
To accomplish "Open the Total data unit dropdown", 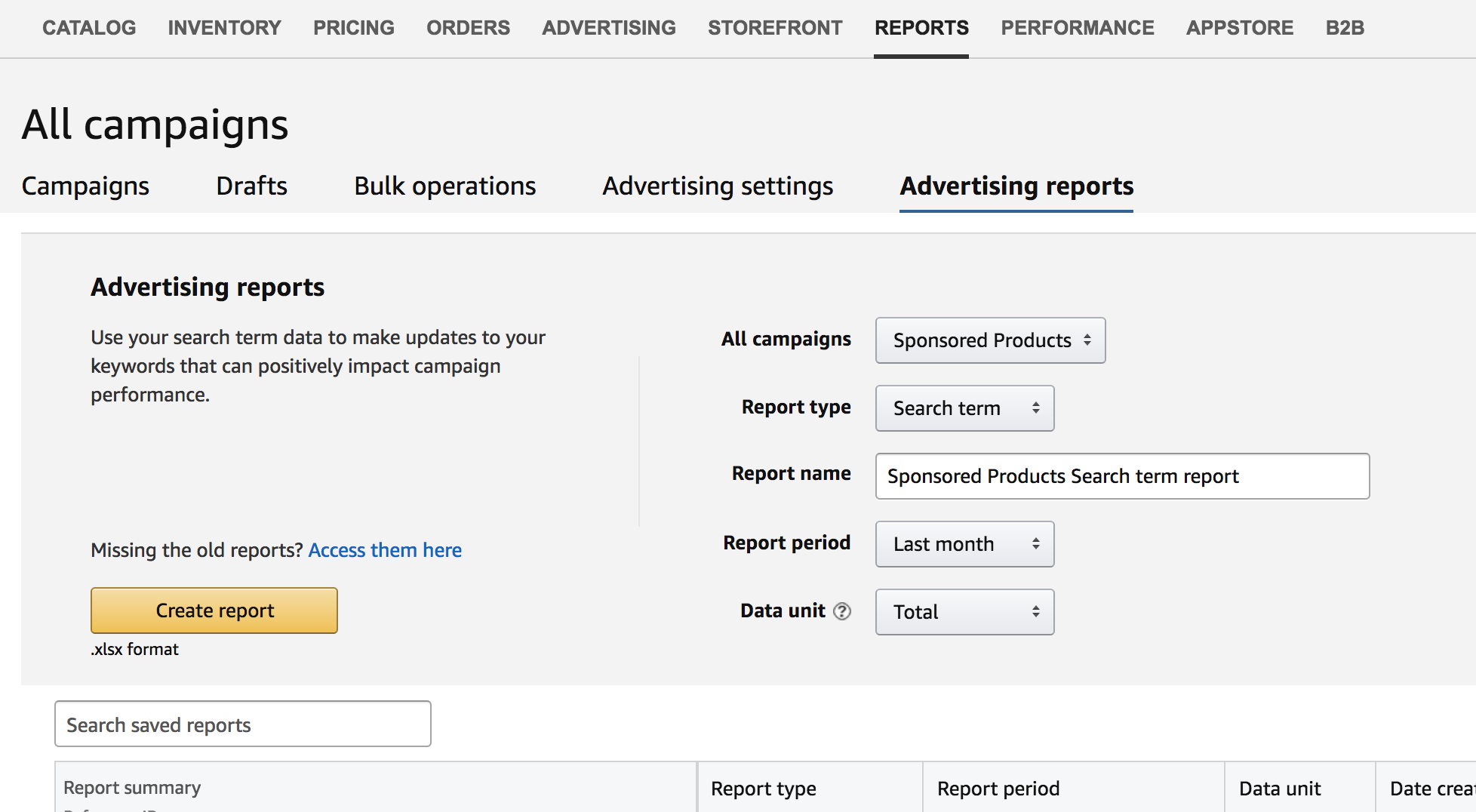I will click(x=964, y=612).
